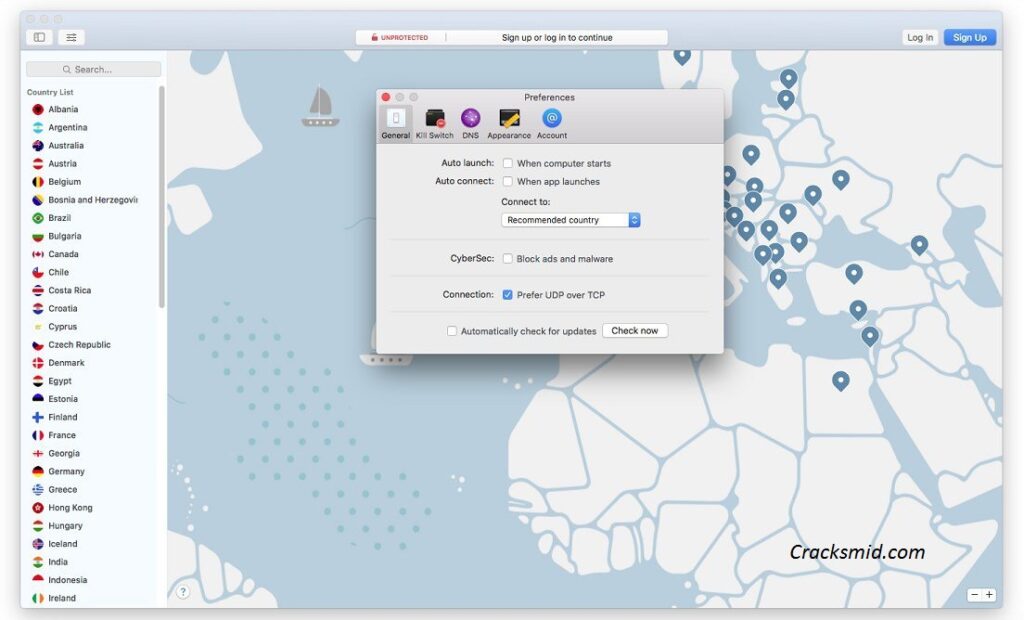This screenshot has height=620, width=1024.
Task: Click the Greece flag icon
Action: coord(38,489)
